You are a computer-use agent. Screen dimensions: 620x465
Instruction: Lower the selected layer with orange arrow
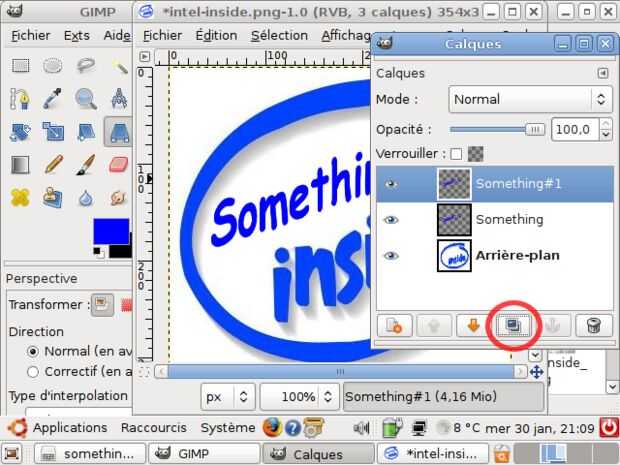[x=473, y=325]
